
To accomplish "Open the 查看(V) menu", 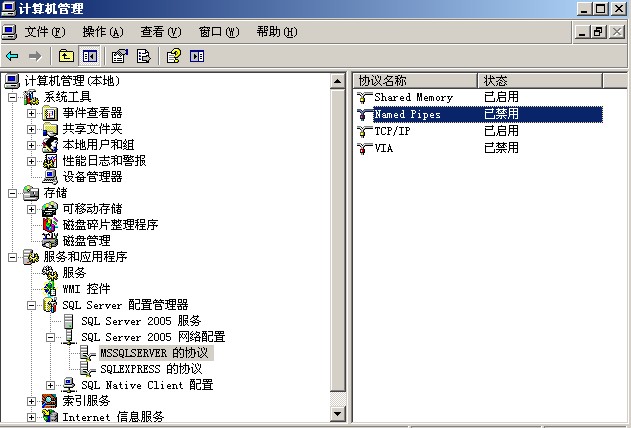I will click(x=161, y=32).
